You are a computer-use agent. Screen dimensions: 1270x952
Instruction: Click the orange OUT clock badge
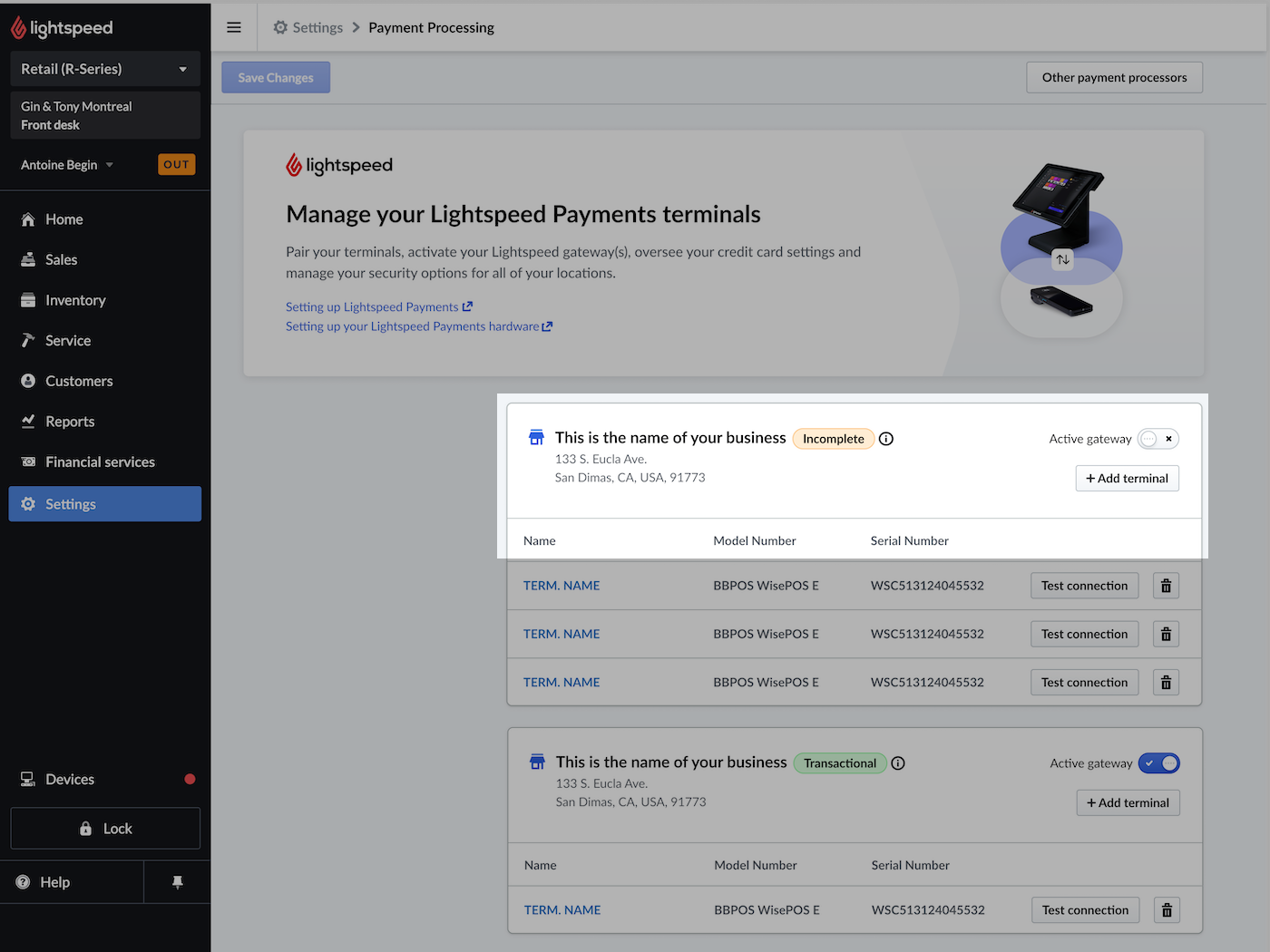pyautogui.click(x=177, y=165)
